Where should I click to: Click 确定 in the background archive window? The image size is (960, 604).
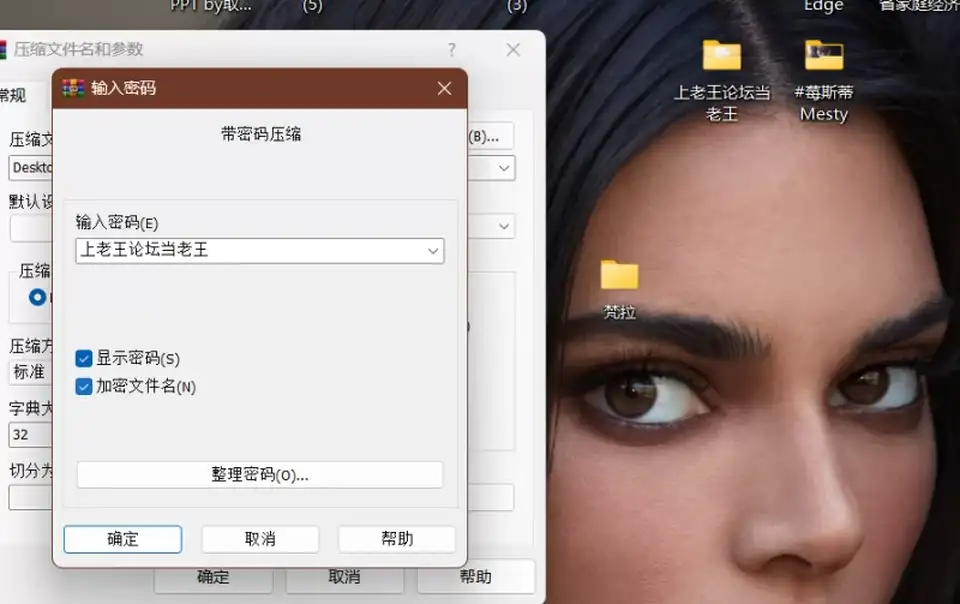(x=213, y=577)
